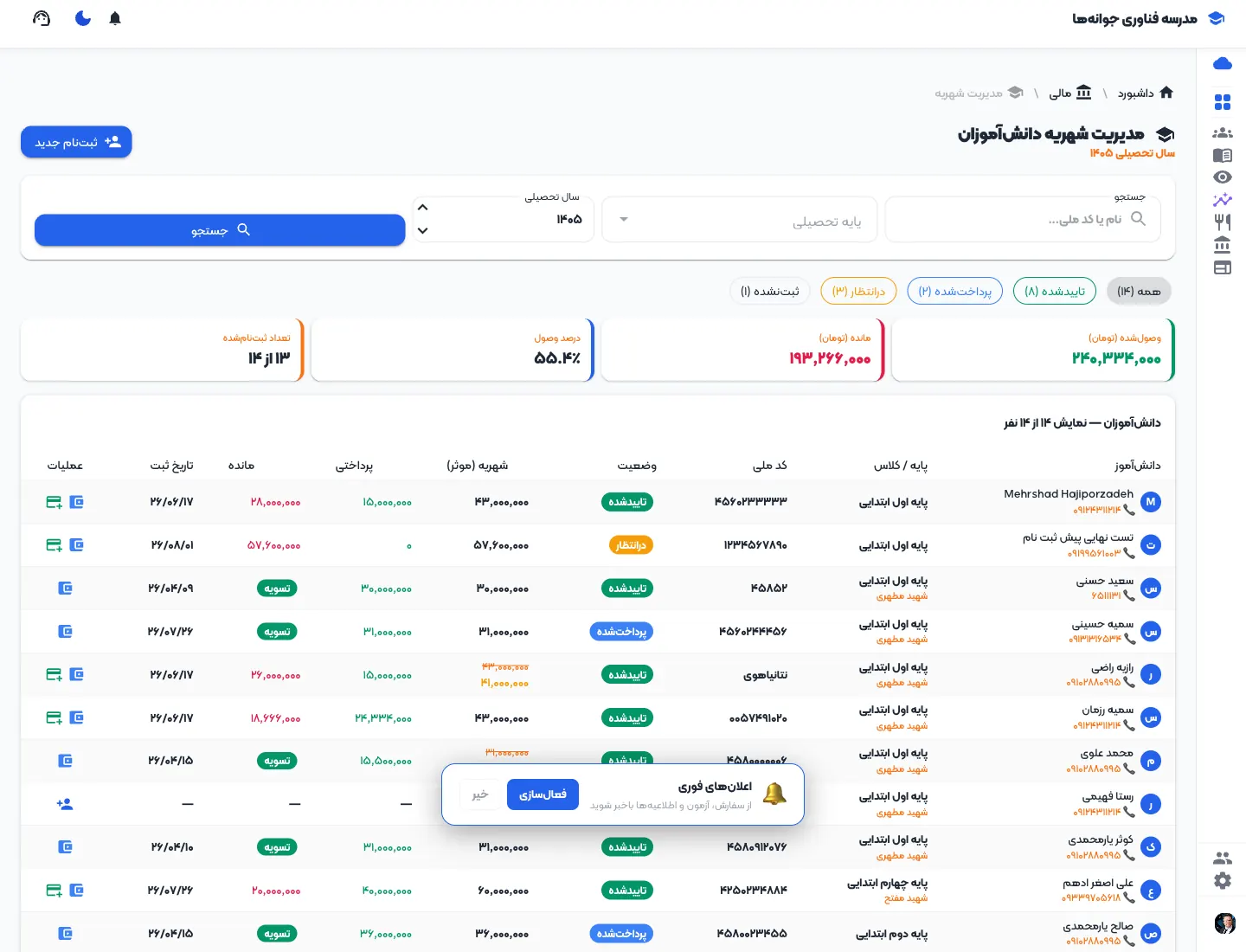
Task: Open notifications bell in top bar
Action: 115,18
